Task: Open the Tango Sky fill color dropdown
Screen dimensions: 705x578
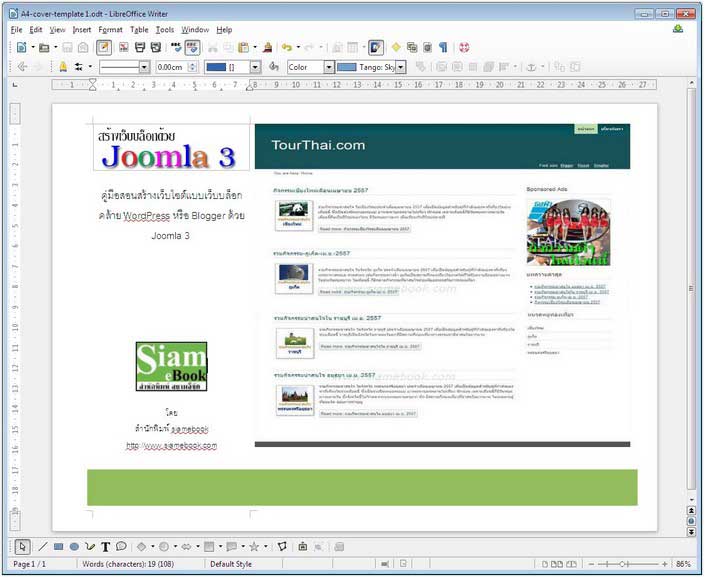Action: 400,67
